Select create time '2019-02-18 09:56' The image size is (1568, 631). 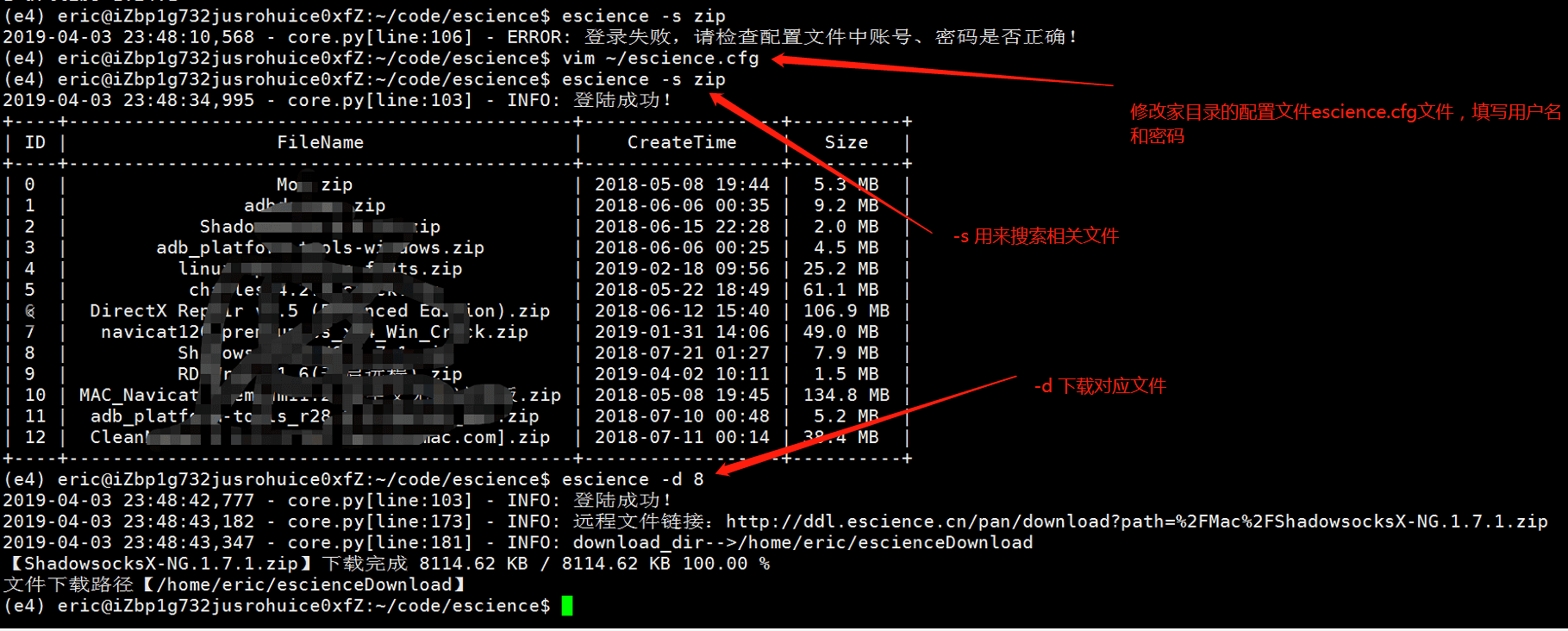point(682,269)
